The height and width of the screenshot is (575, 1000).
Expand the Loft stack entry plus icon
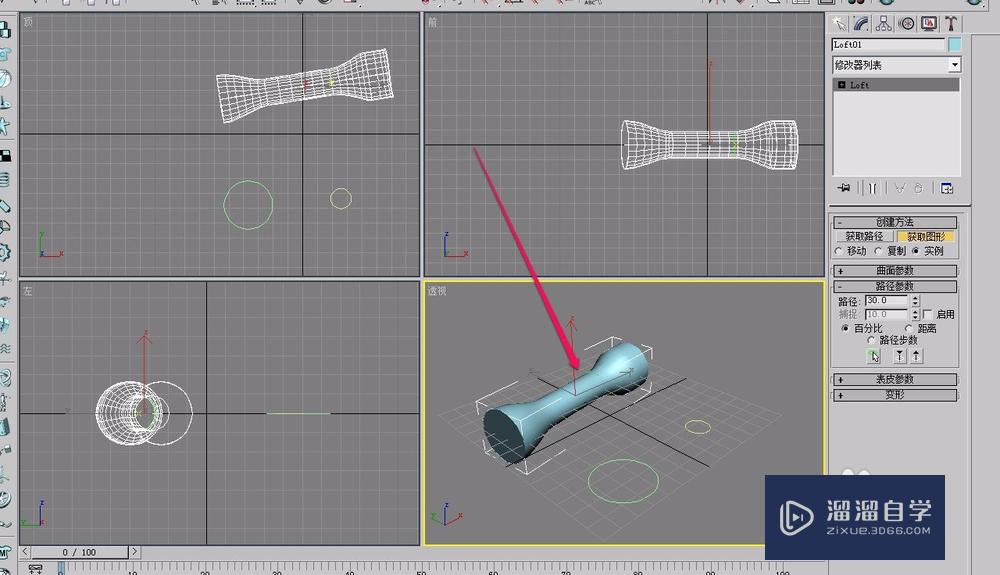[842, 85]
